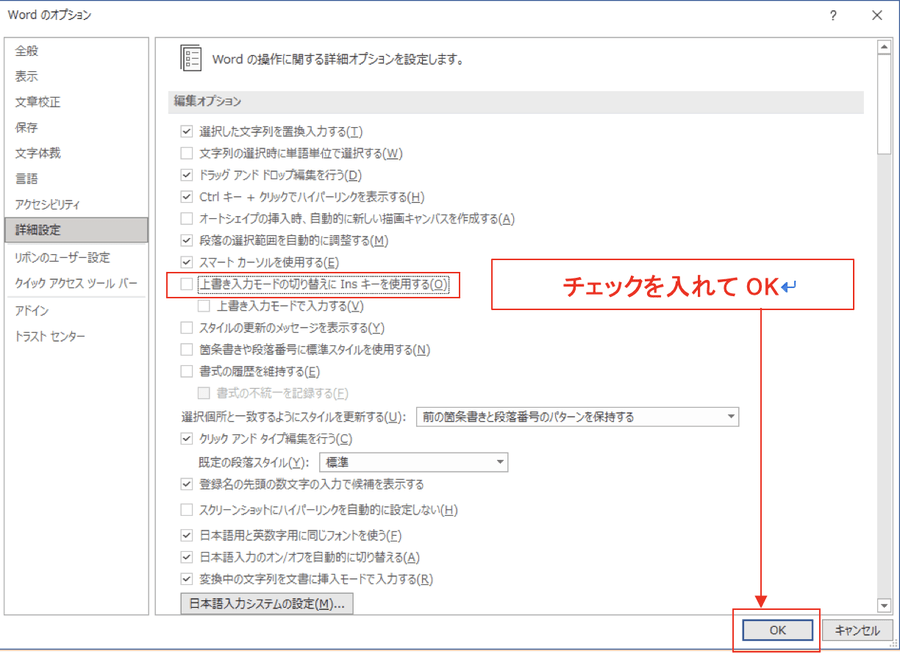Click the scrollbar up arrow
The height and width of the screenshot is (654, 900).
tap(884, 47)
